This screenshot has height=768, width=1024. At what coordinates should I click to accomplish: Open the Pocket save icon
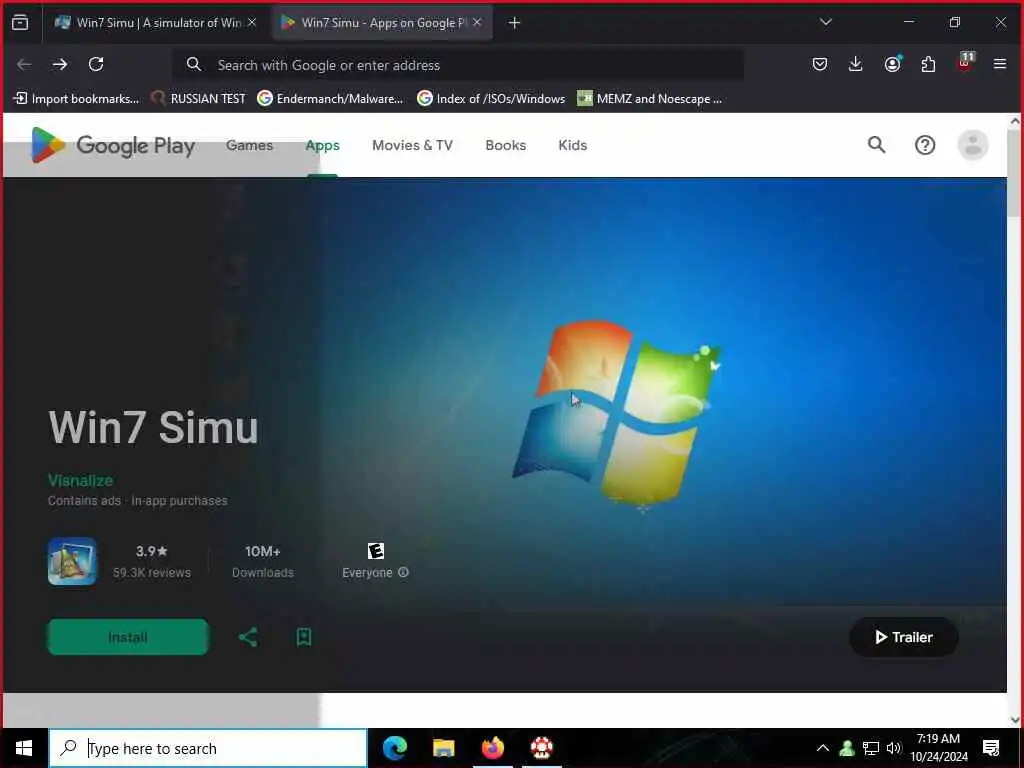click(x=820, y=64)
